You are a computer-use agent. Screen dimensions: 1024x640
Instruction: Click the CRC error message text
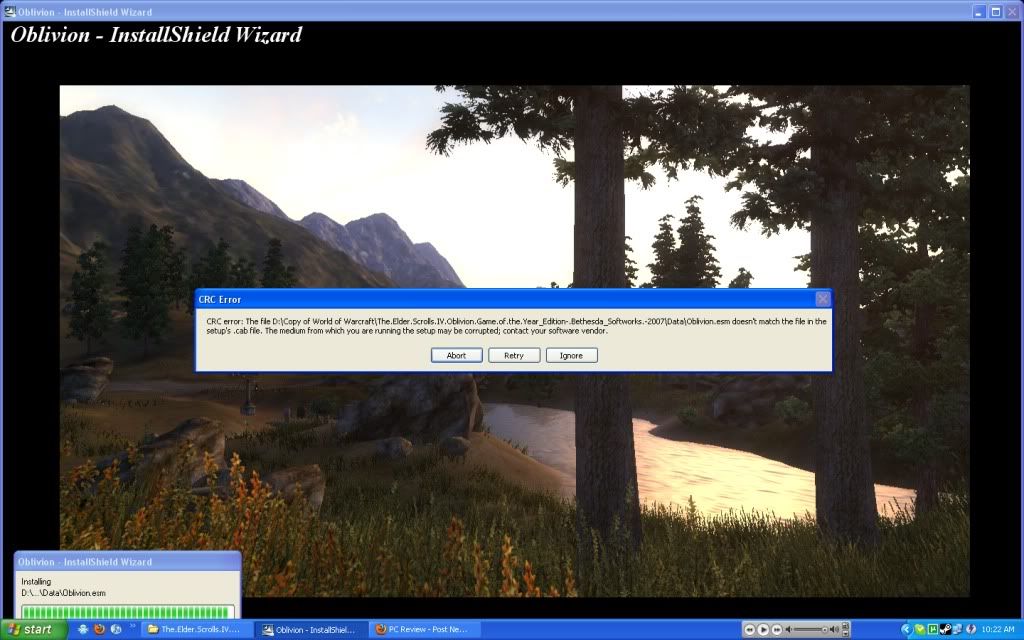point(516,326)
